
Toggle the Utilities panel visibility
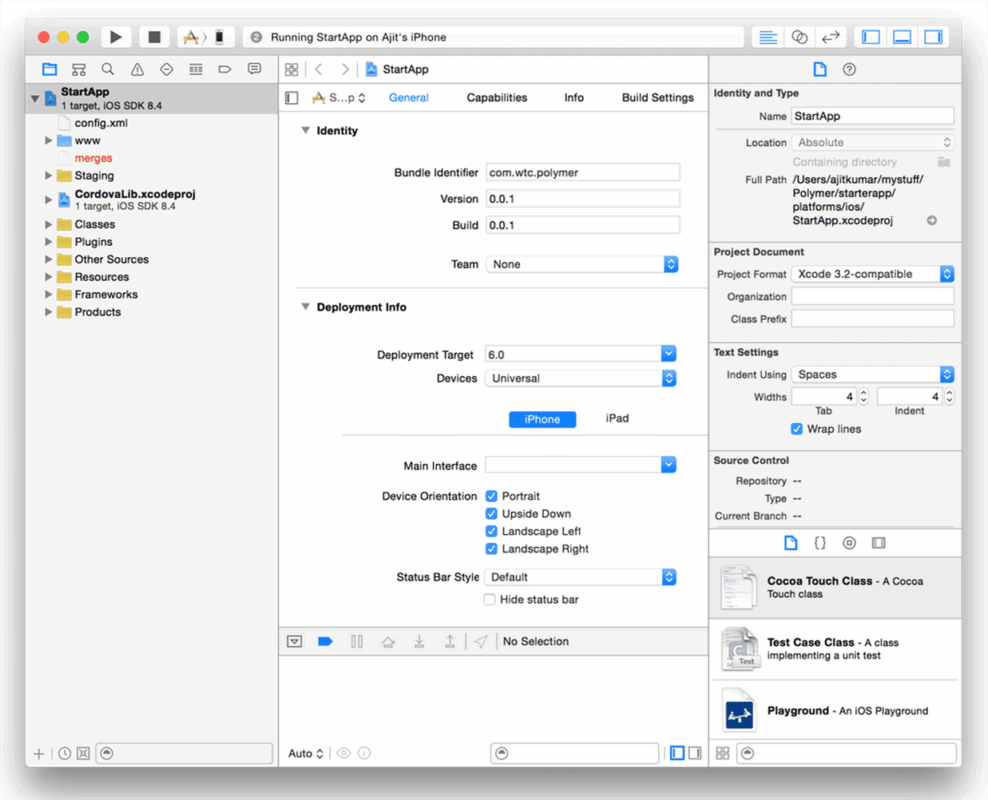coord(933,37)
